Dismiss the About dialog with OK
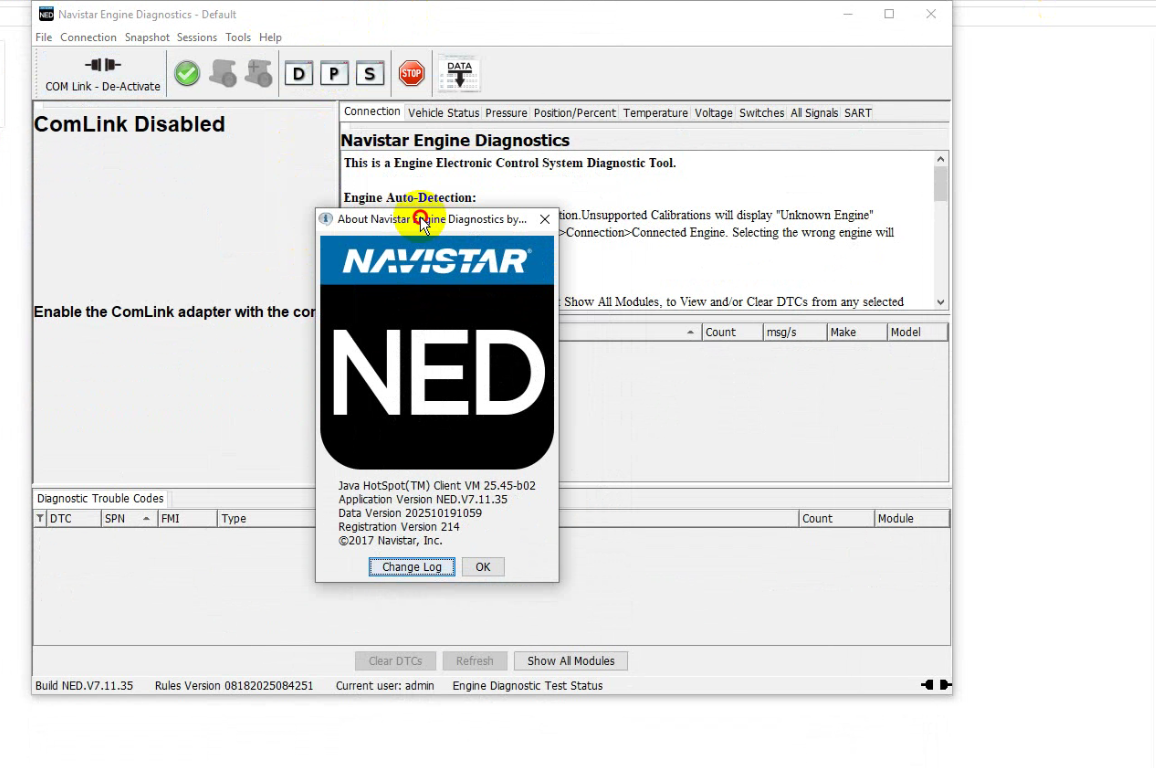This screenshot has width=1156, height=768. (482, 566)
